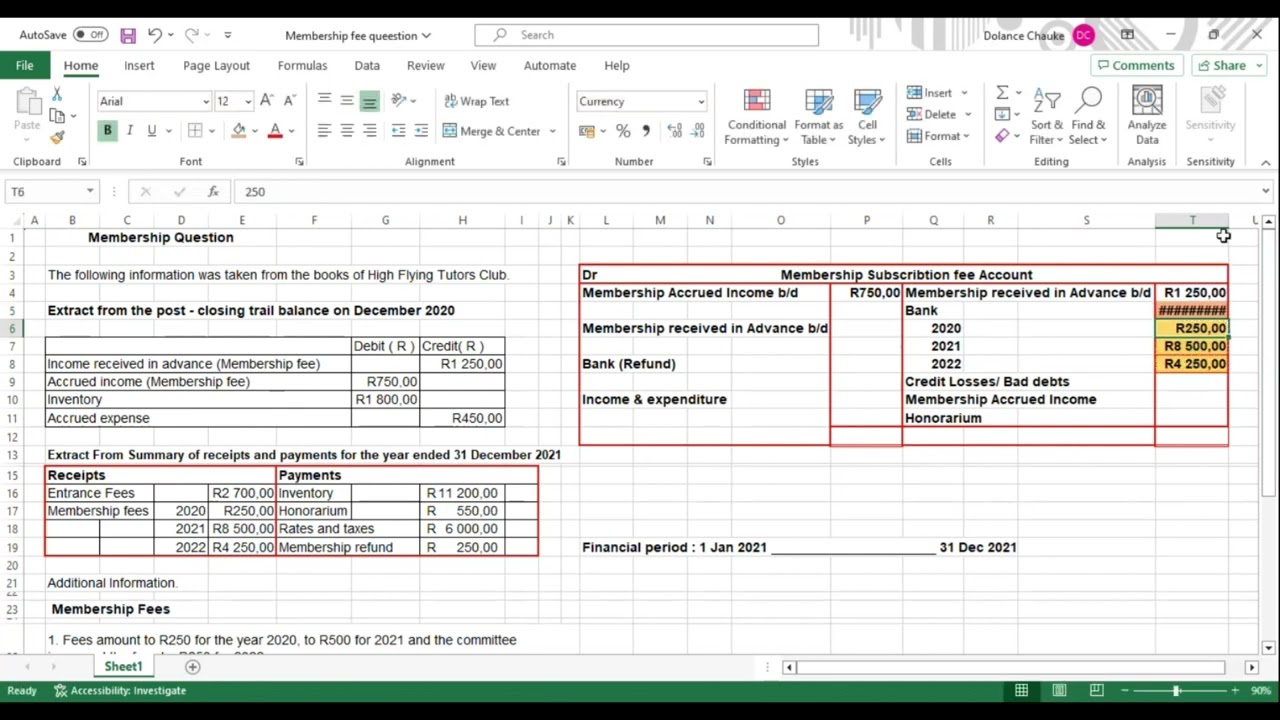The height and width of the screenshot is (720, 1280).
Task: Open Conditional Formatting menu
Action: pyautogui.click(x=756, y=118)
